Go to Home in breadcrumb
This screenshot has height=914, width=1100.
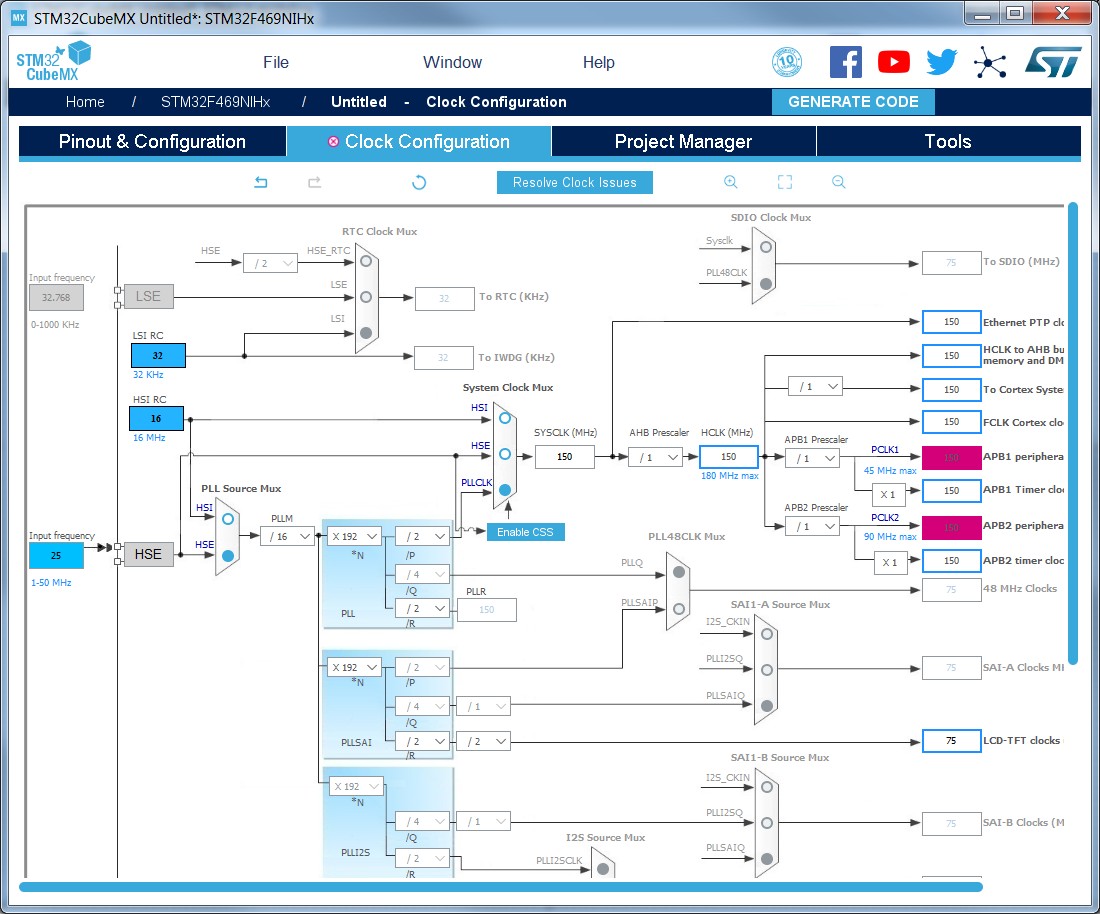coord(85,102)
